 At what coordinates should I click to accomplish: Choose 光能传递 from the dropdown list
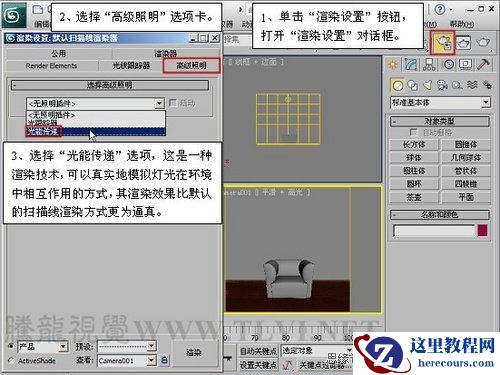point(95,132)
